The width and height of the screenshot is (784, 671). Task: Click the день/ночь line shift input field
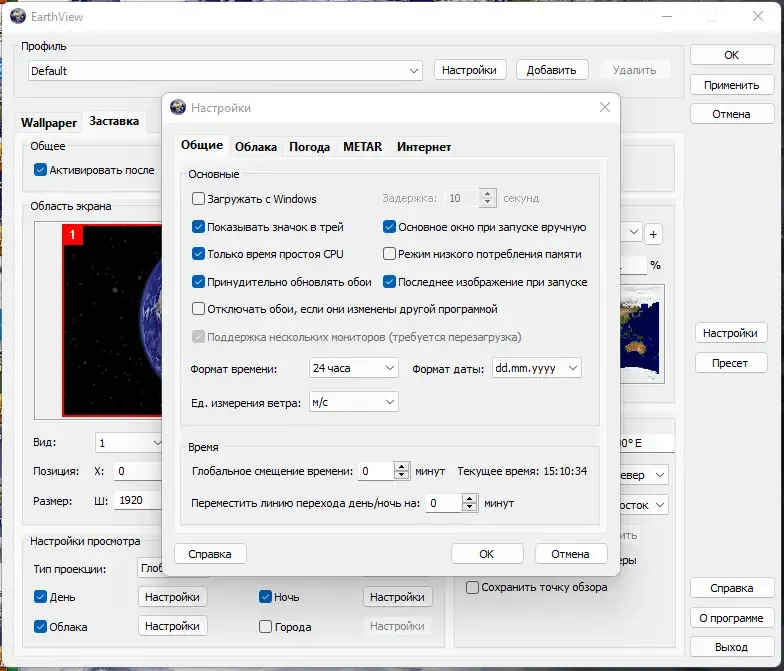(x=444, y=503)
